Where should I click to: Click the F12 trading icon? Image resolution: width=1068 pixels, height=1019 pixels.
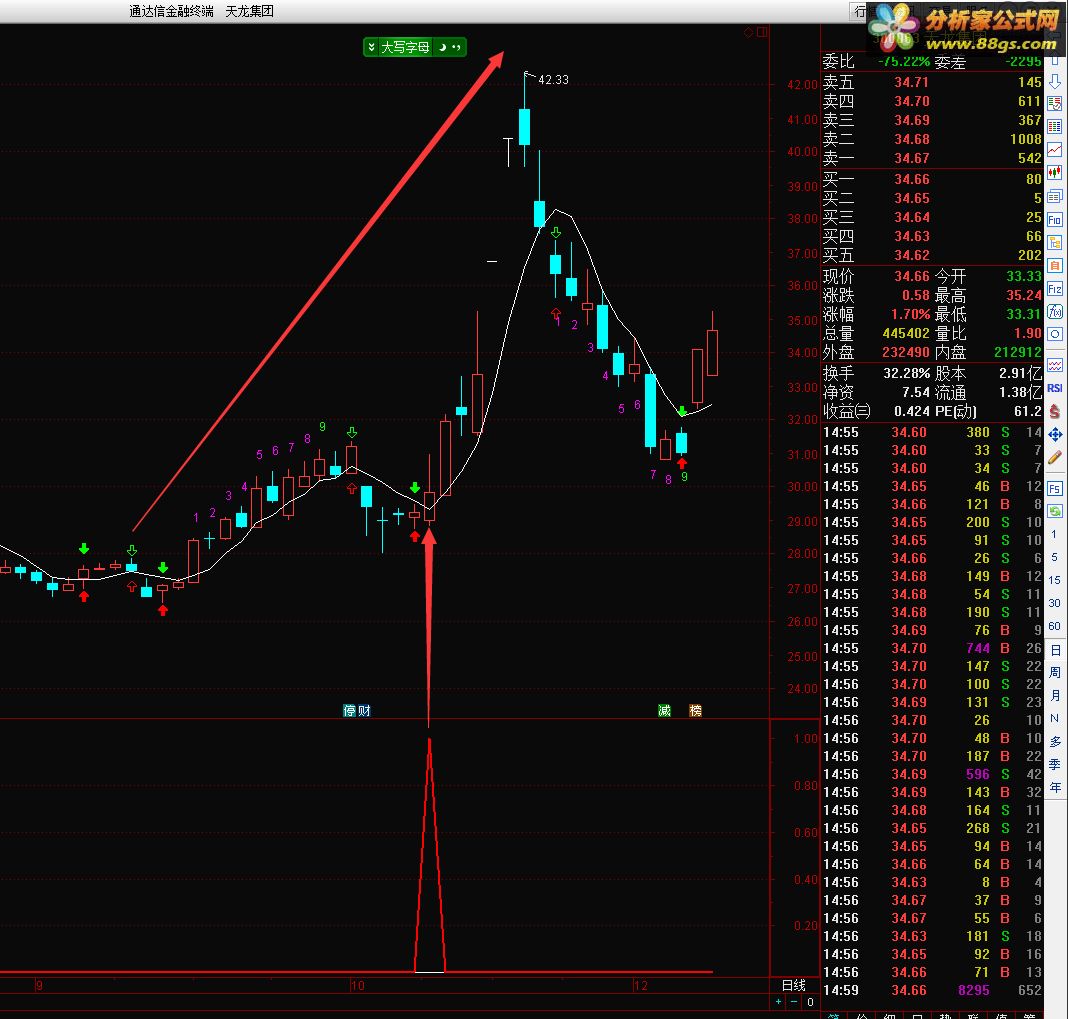click(1054, 289)
